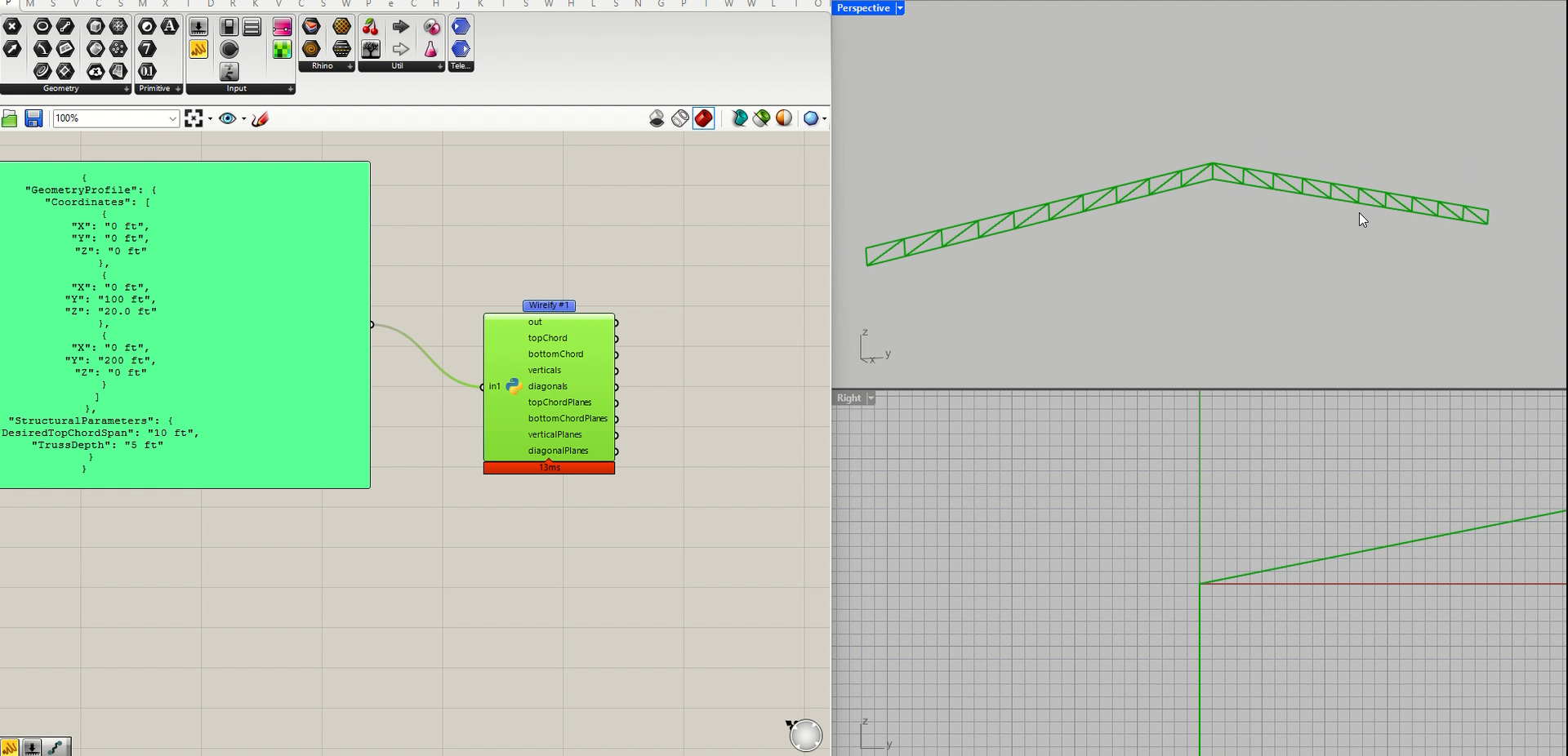Switch to the D component tab
This screenshot has width=1568, height=756.
tap(211, 4)
